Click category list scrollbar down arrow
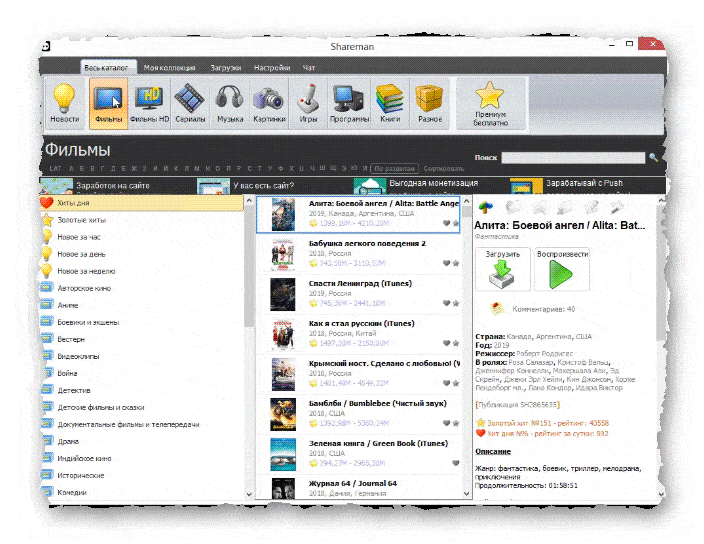 [x=249, y=494]
